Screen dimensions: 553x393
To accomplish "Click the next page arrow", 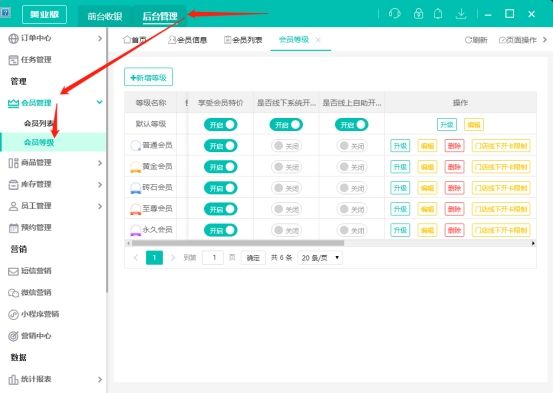I will point(172,258).
